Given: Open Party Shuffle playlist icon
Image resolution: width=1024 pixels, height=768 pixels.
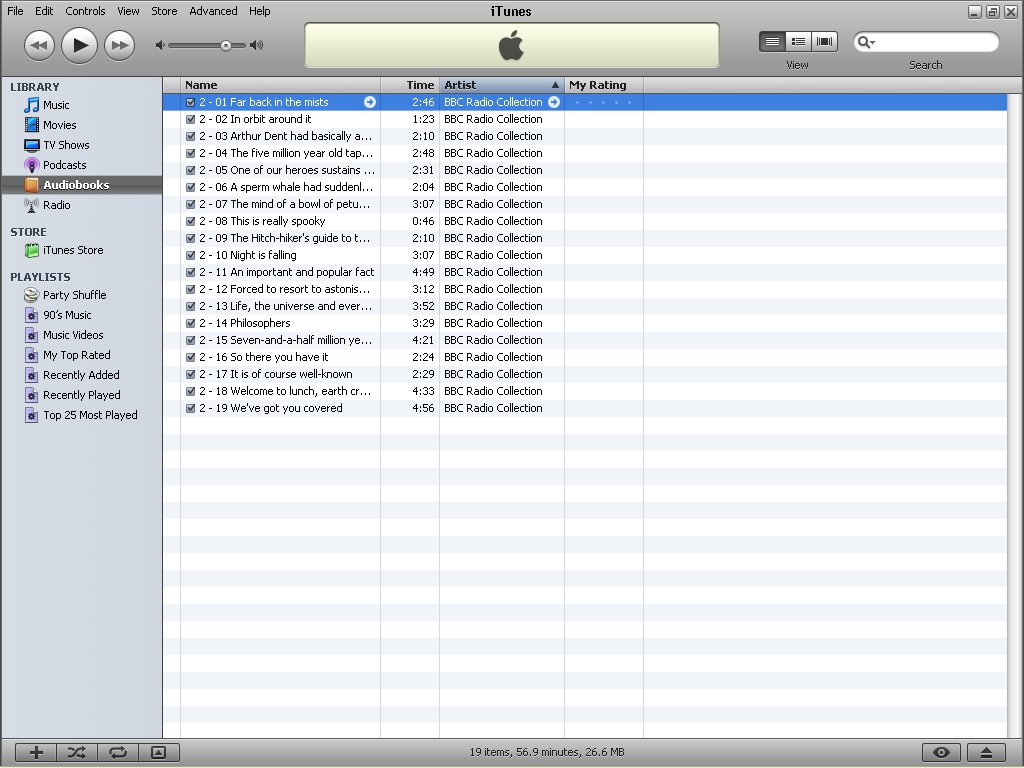Looking at the screenshot, I should click(x=31, y=295).
